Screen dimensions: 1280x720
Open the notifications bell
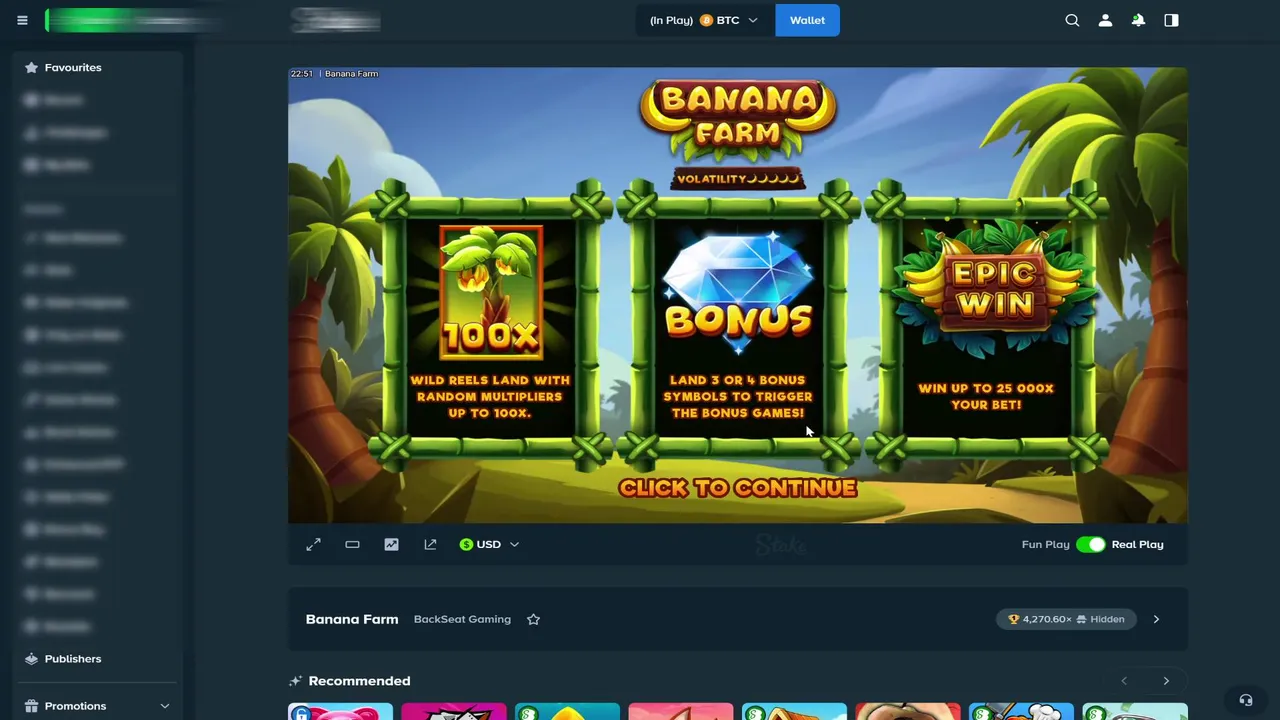click(x=1138, y=20)
